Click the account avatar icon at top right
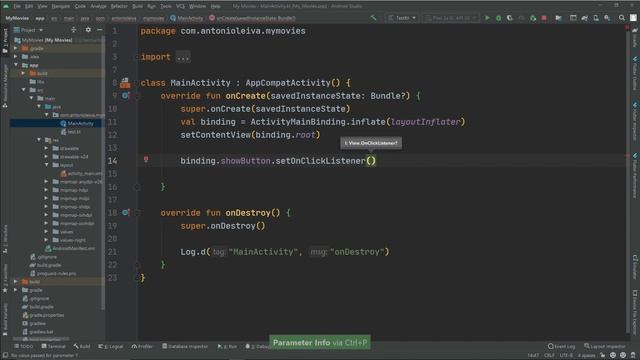The width and height of the screenshot is (640, 360). tap(633, 18)
